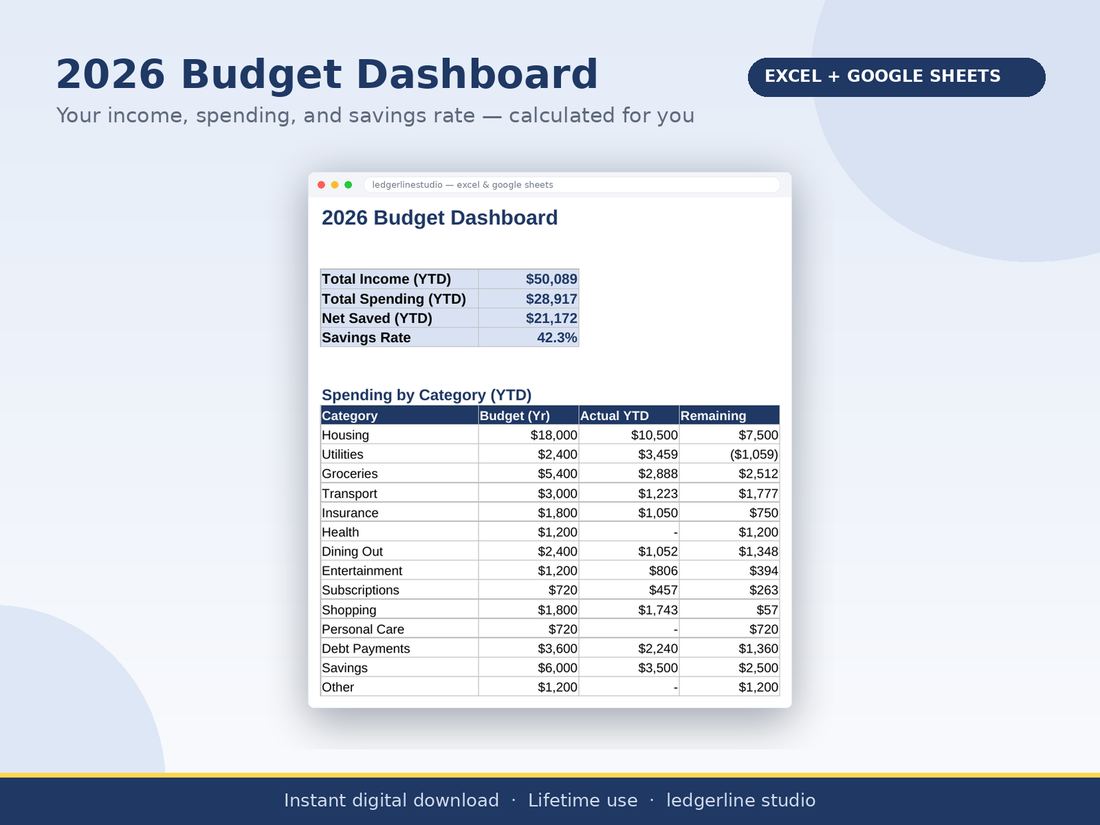Select the Housing row label
The height and width of the screenshot is (825, 1100).
399,434
